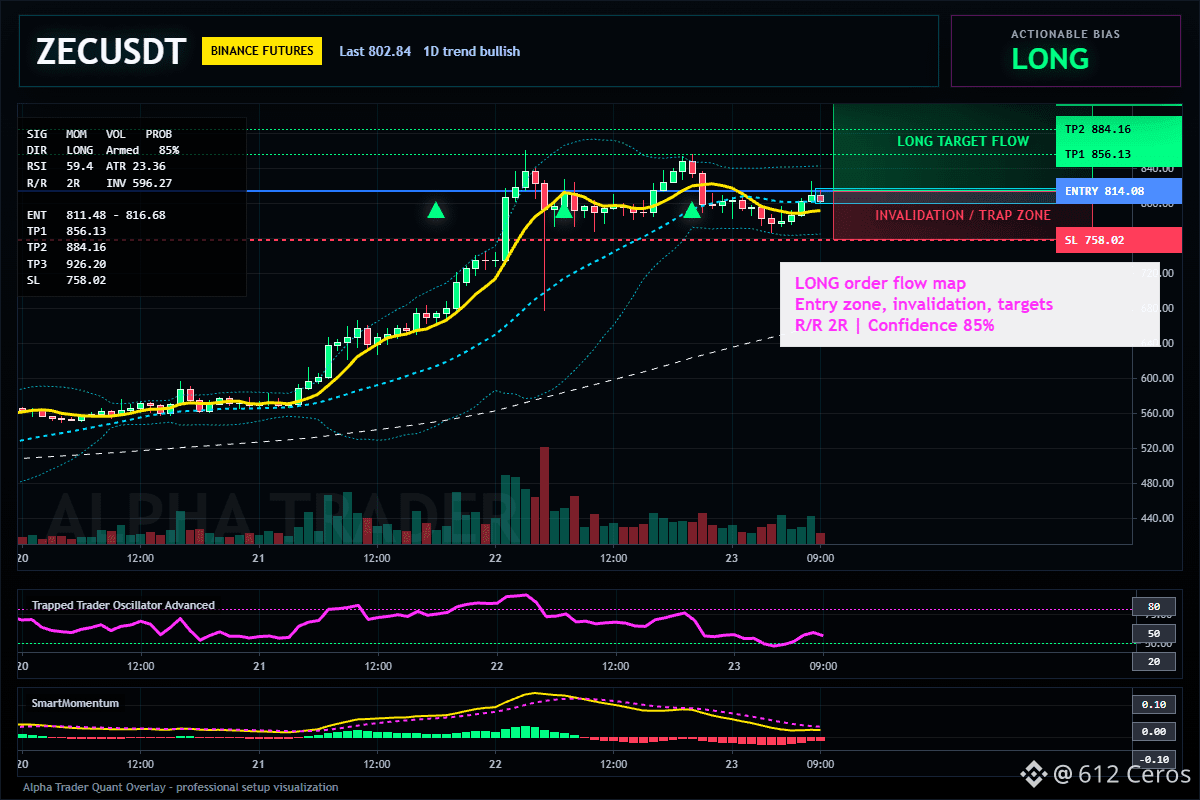Image resolution: width=1200 pixels, height=800 pixels.
Task: Click the green LONG actionable bias text
Action: 1050,59
